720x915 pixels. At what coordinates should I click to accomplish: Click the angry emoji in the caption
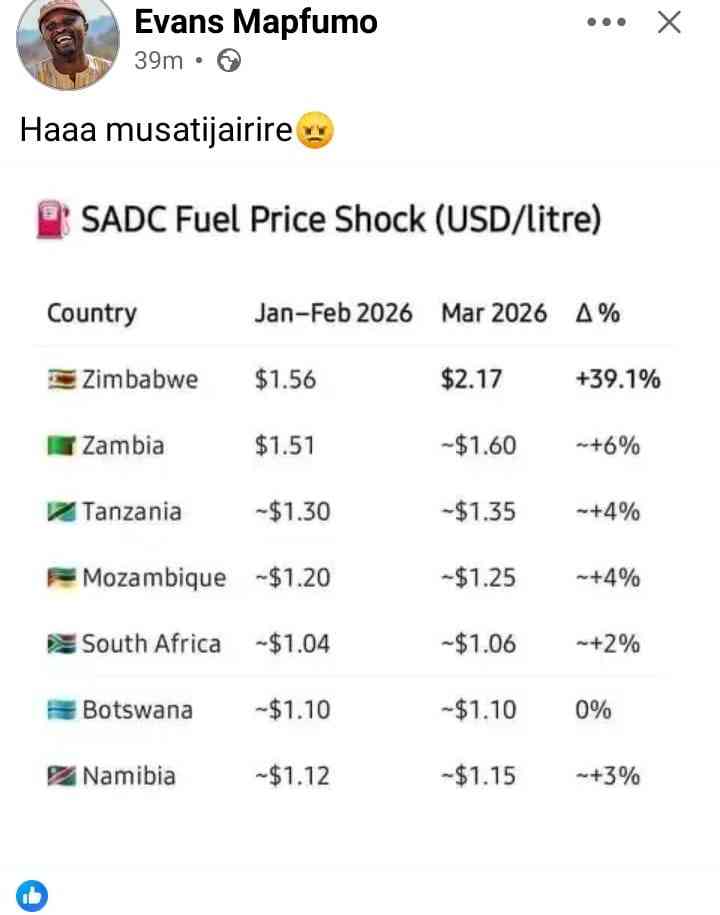point(316,131)
